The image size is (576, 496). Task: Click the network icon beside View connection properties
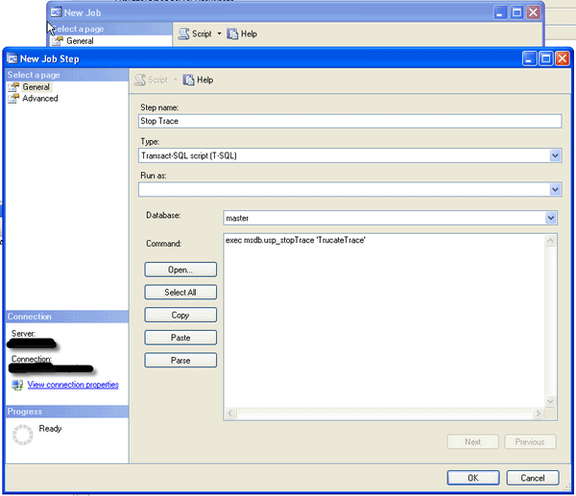17,385
